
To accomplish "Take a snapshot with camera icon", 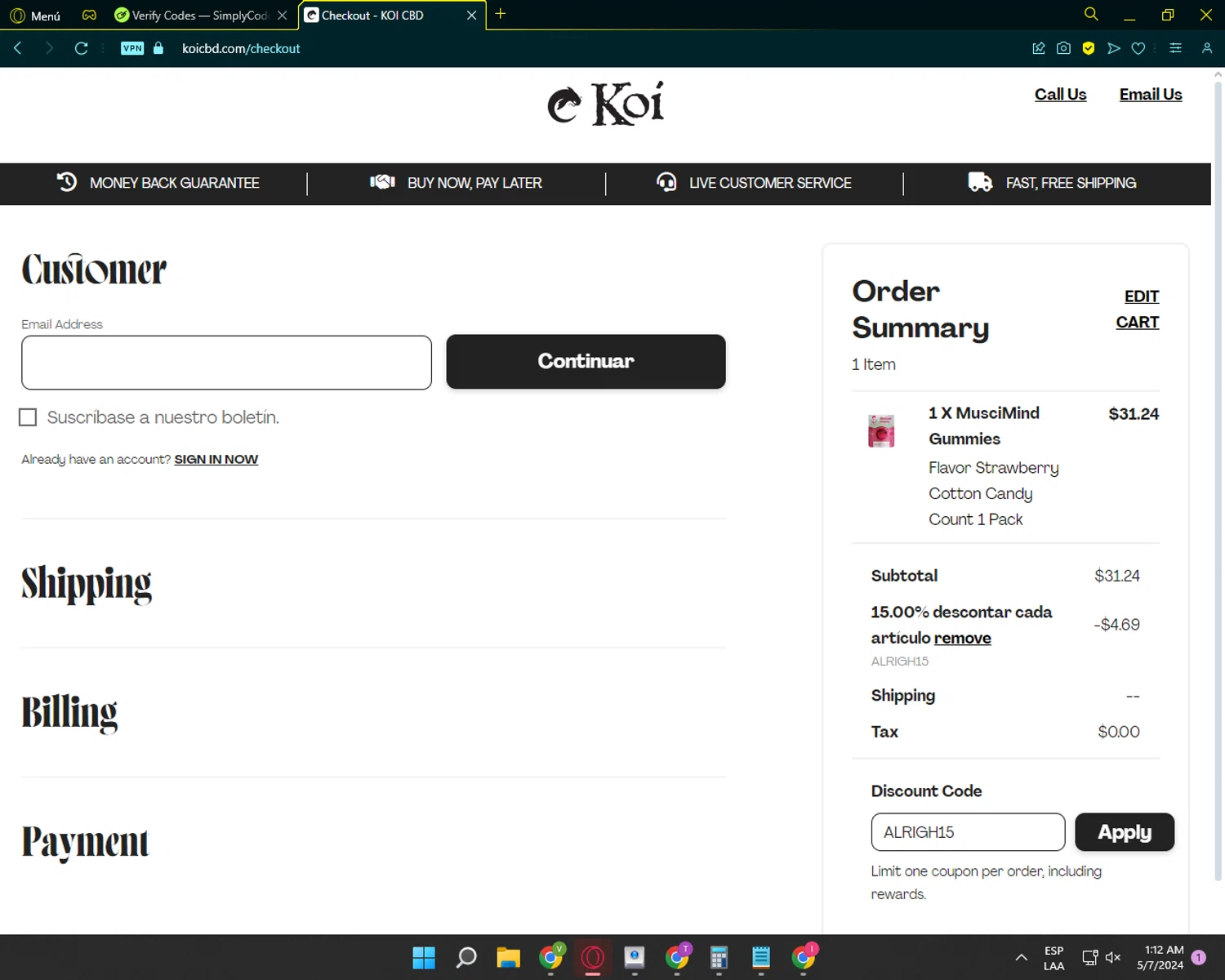I will (1063, 48).
